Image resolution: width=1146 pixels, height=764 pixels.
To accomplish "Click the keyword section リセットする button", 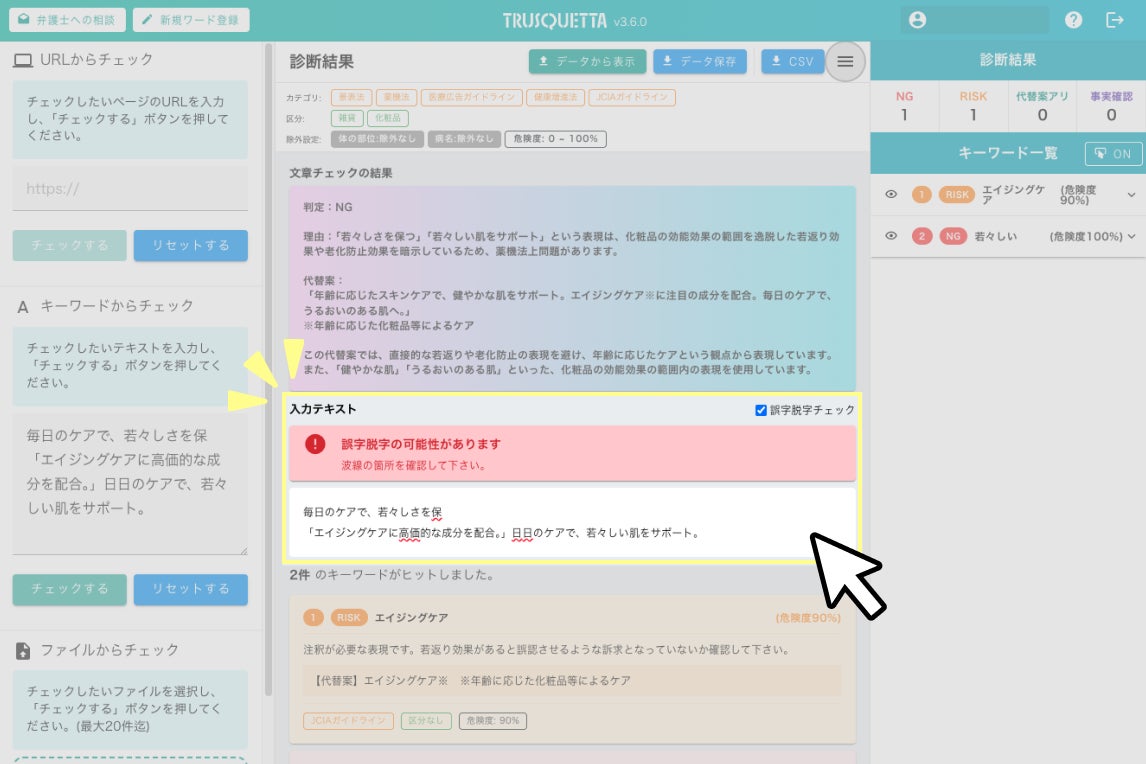I will pyautogui.click(x=191, y=589).
